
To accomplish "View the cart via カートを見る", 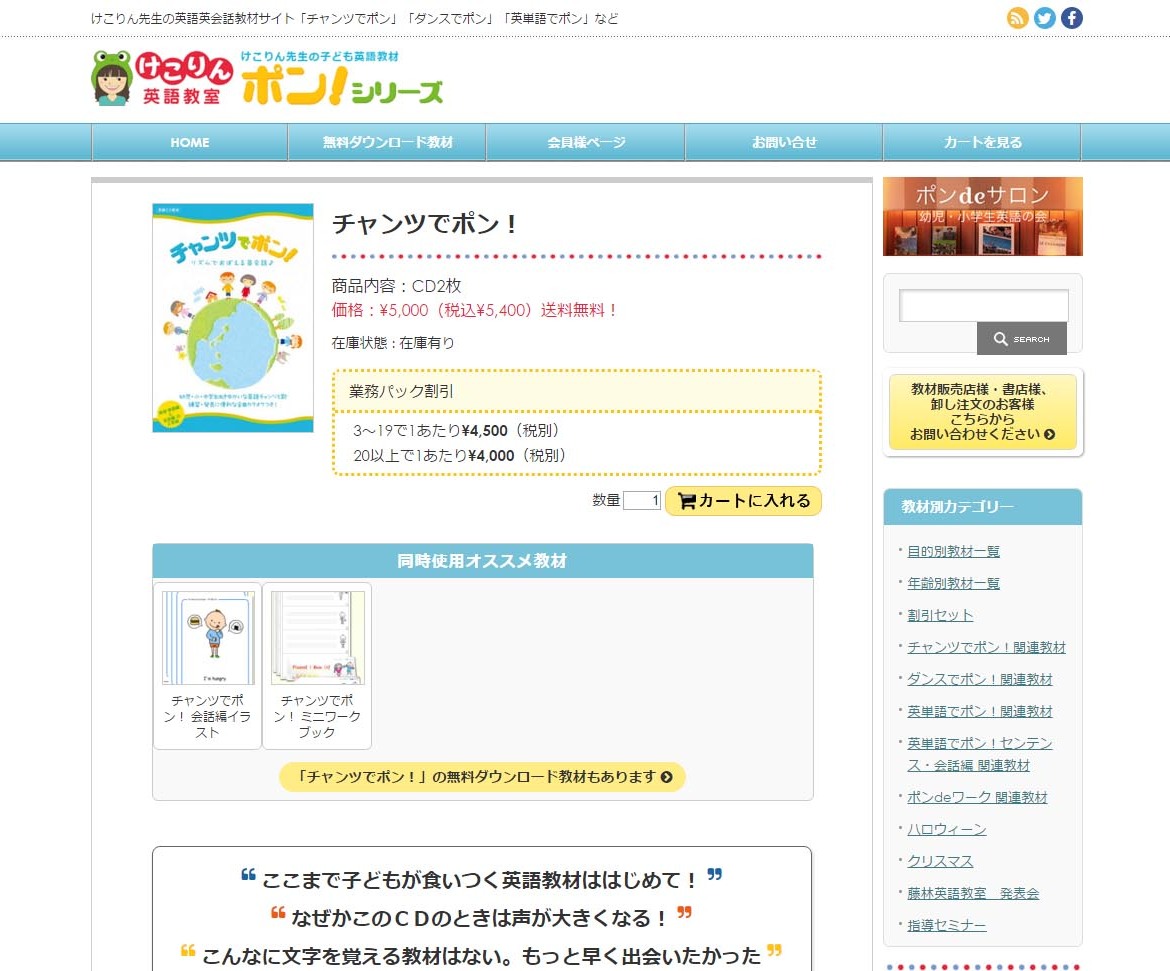I will [x=981, y=142].
